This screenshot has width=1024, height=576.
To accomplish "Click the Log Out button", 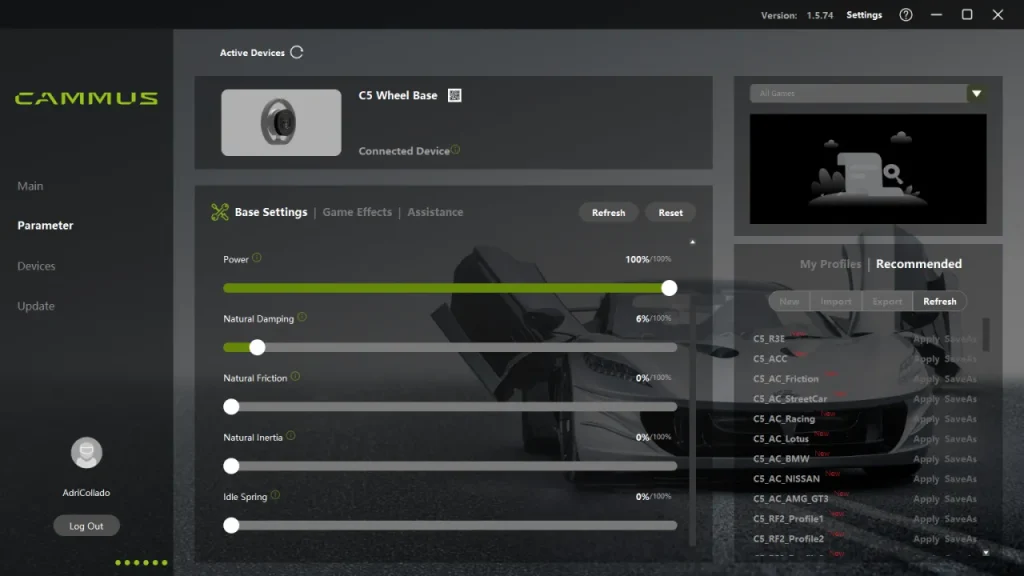I will [x=86, y=526].
